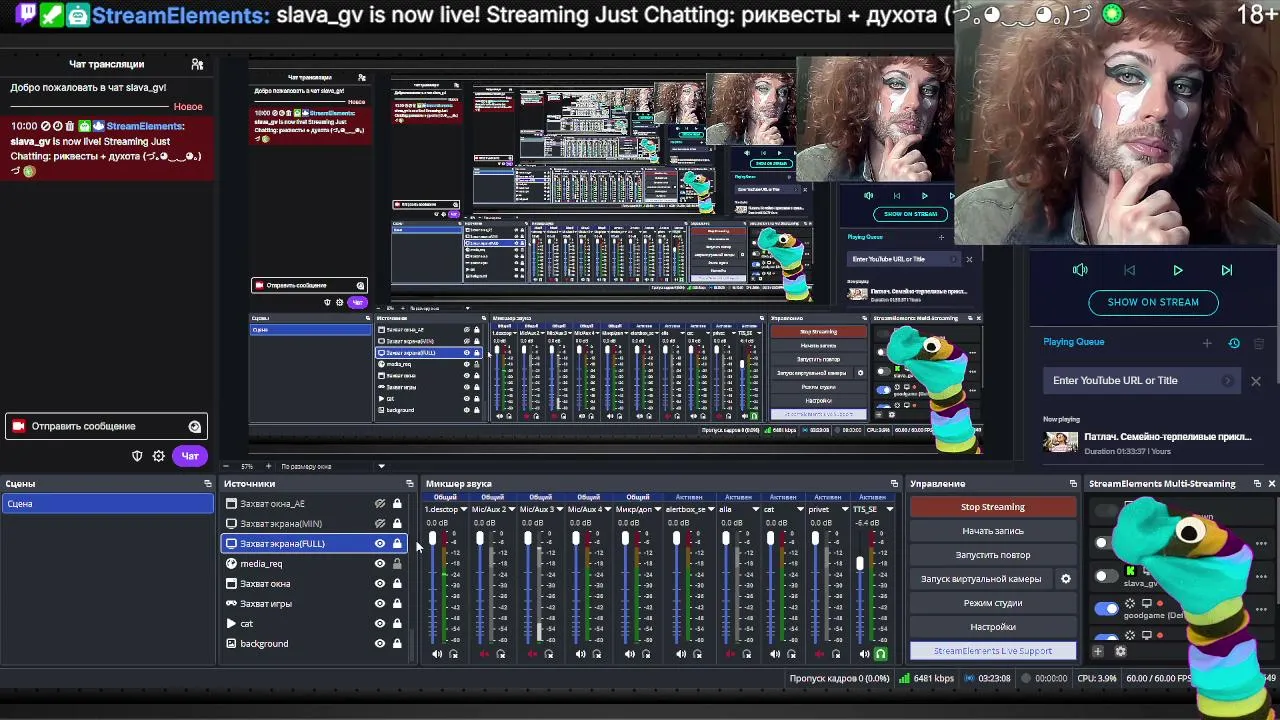This screenshot has width=1280, height=720.
Task: Show the Захват экрана(MIN) source
Action: click(x=380, y=524)
